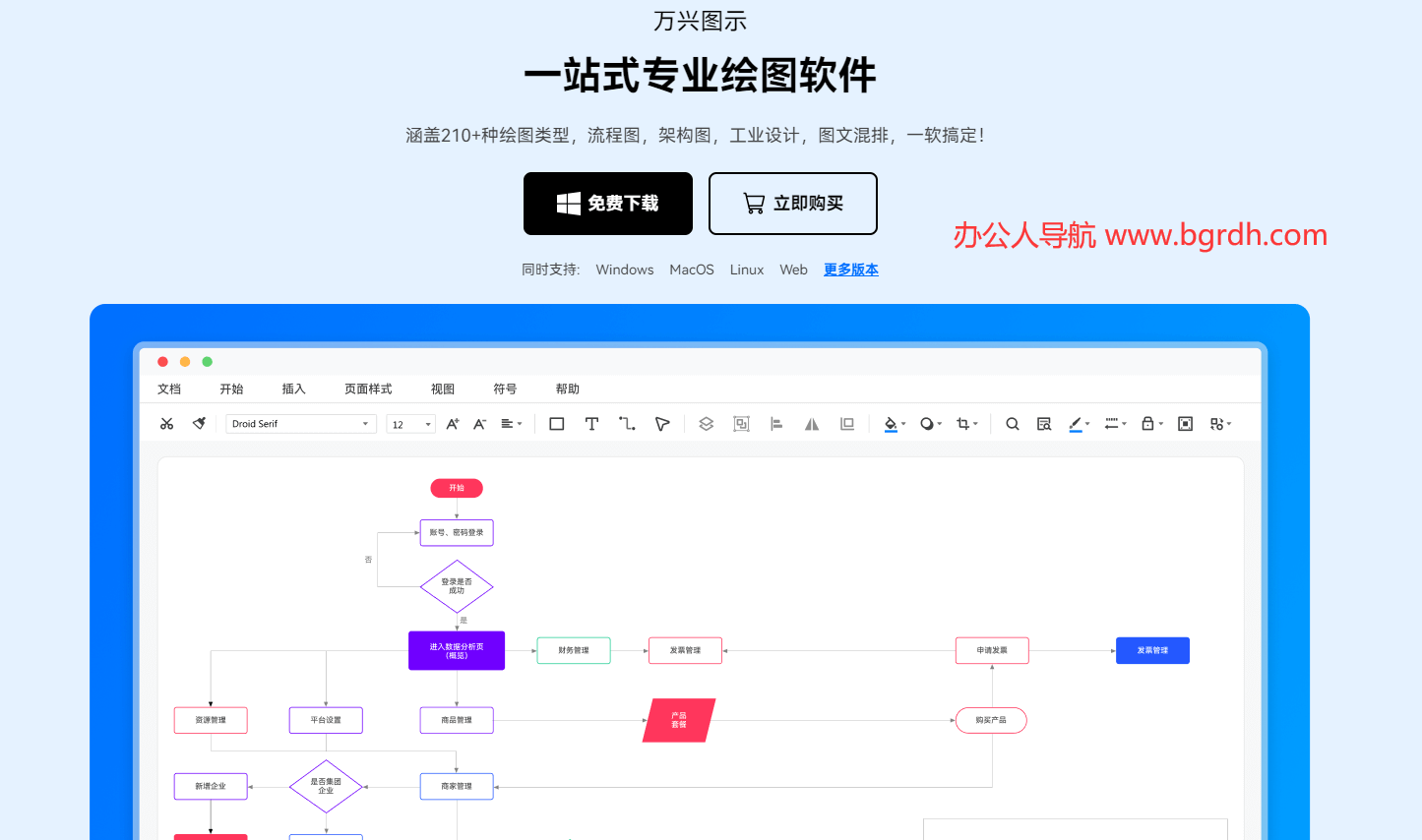Click the magnifier Zoom icon

click(x=1012, y=423)
